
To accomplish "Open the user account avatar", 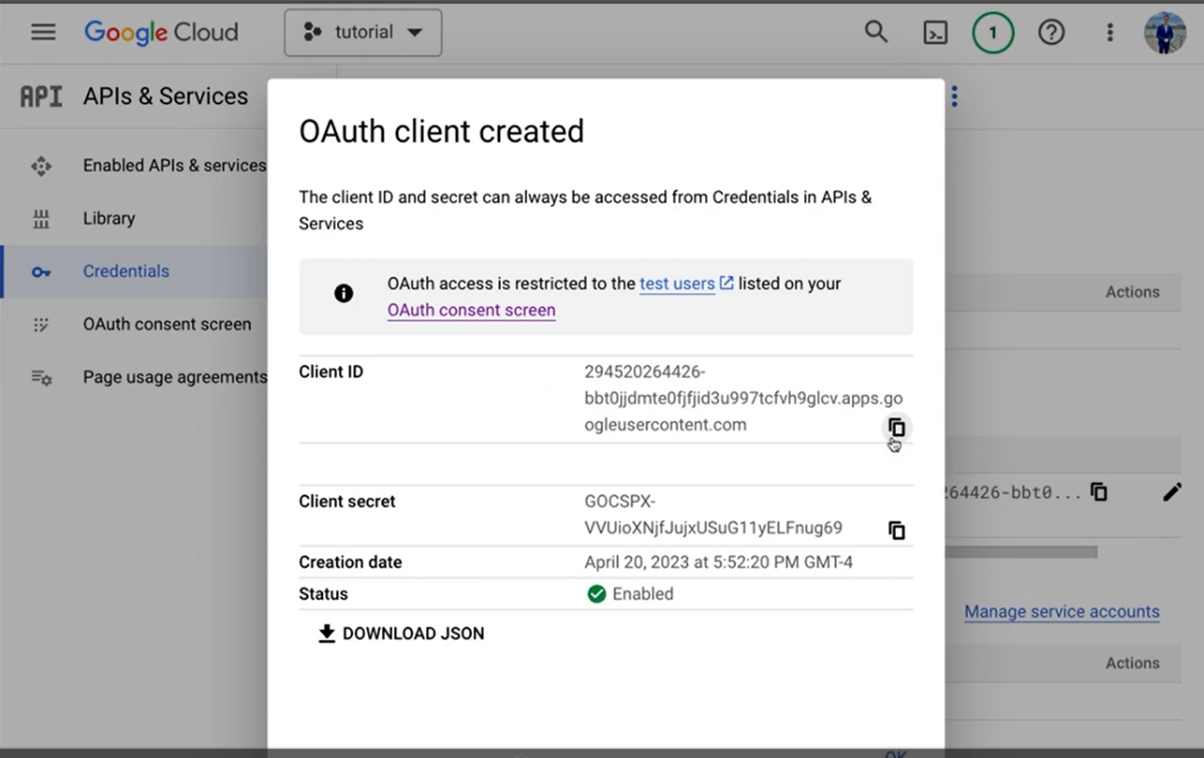I will [x=1164, y=32].
